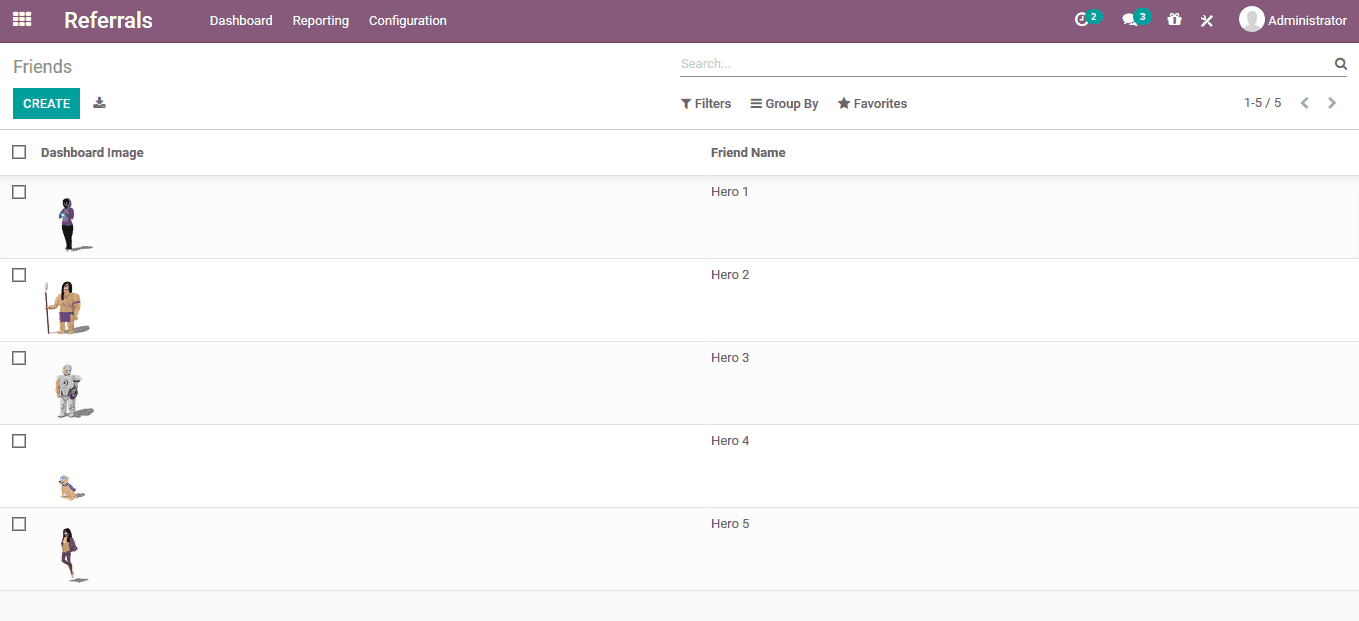Open the Hero 3 record name
Screen dimensions: 1359x621
pos(730,358)
